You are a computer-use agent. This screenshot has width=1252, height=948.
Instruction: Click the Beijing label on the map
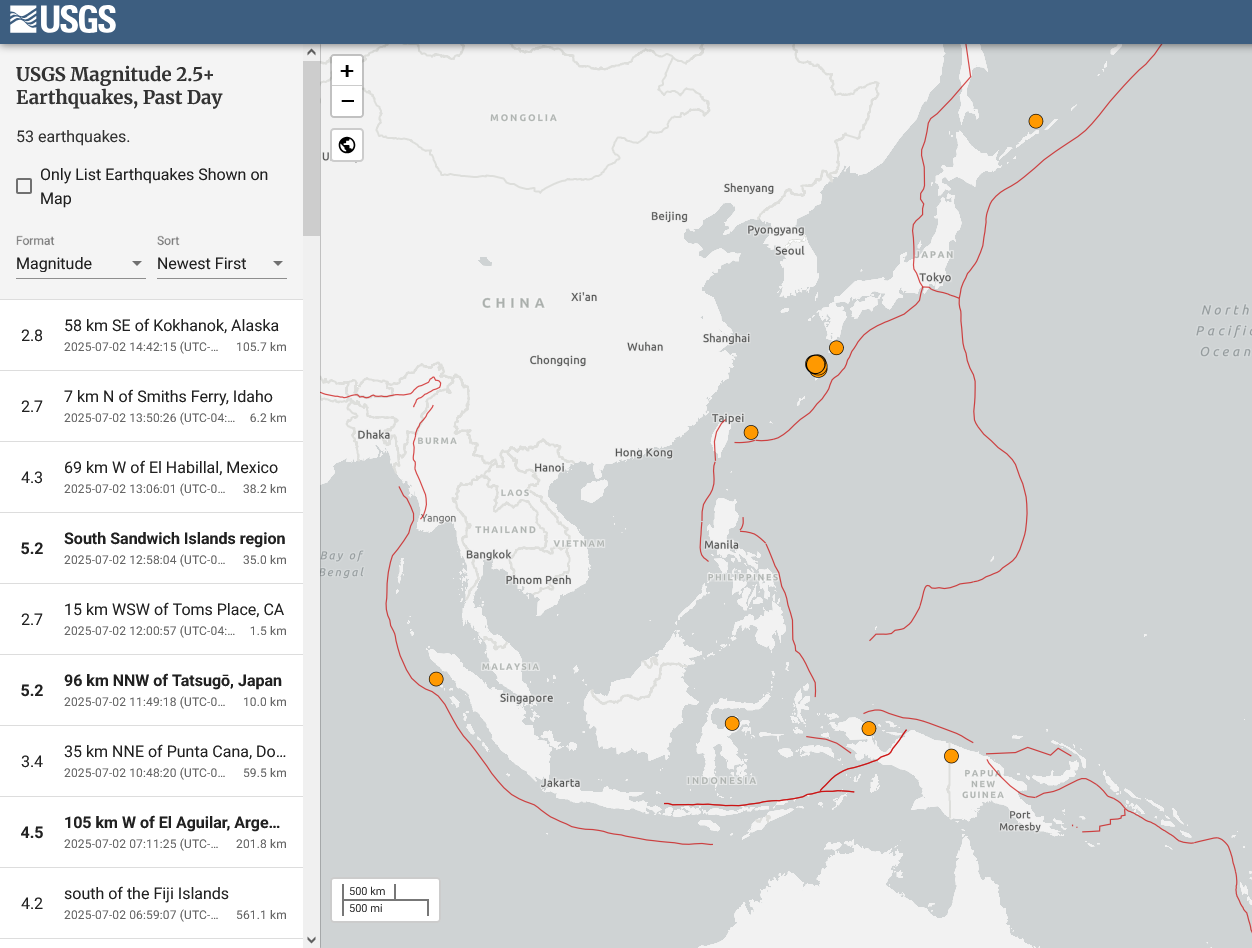coord(669,216)
